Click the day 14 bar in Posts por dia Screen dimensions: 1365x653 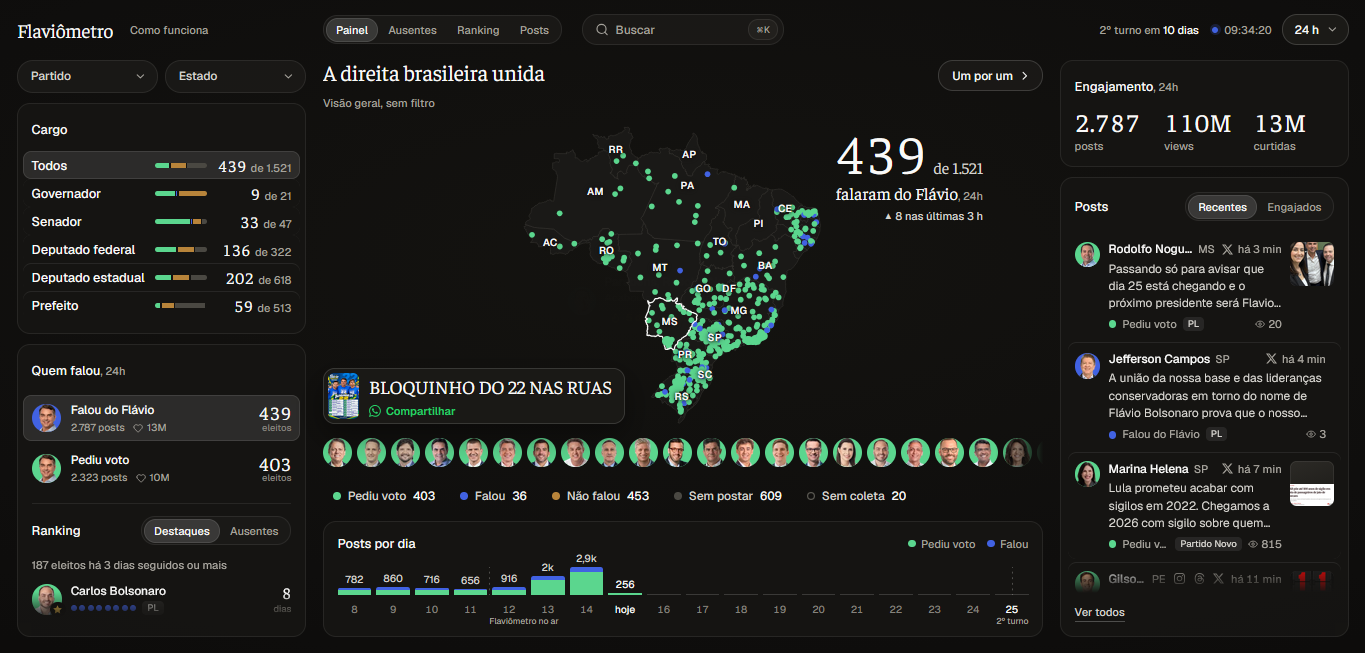586,581
